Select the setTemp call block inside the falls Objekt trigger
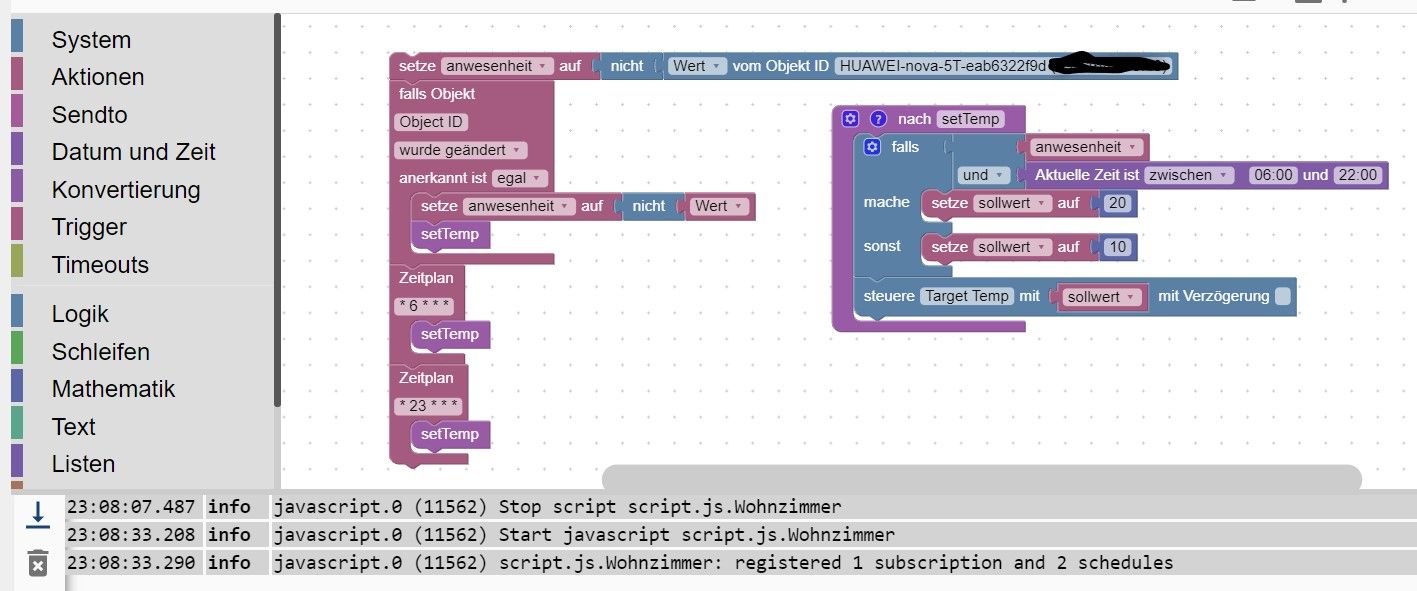Image resolution: width=1417 pixels, height=591 pixels. (x=450, y=234)
